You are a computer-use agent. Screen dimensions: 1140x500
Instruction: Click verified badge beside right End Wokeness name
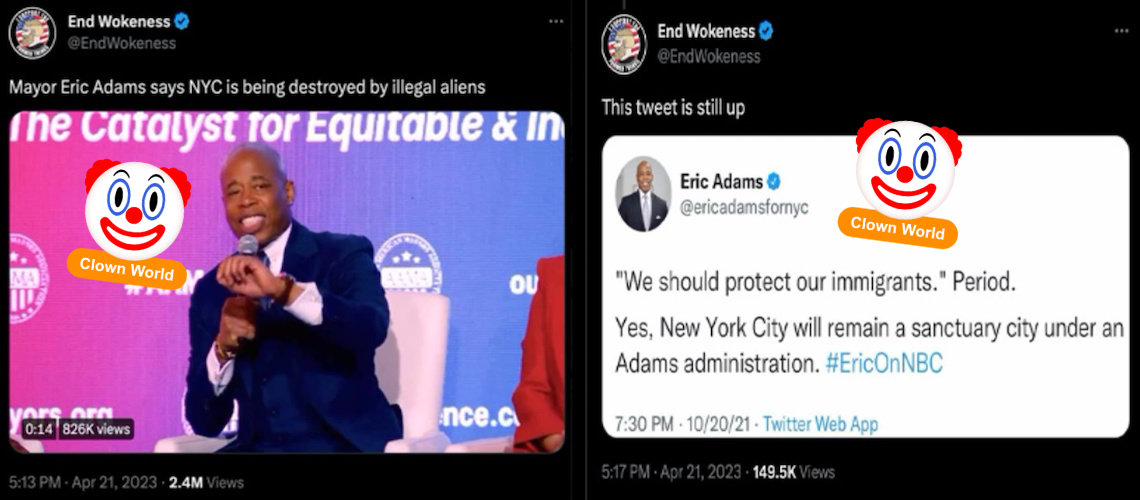pos(766,31)
